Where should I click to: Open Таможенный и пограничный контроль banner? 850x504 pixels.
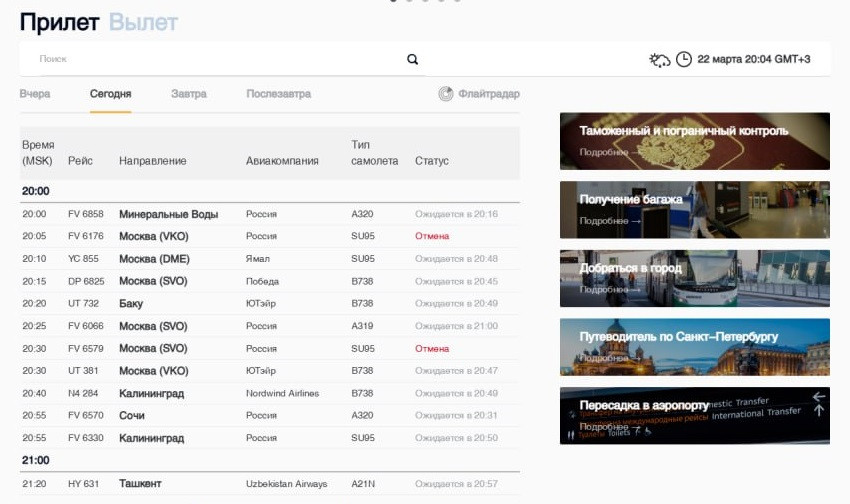pyautogui.click(x=694, y=140)
